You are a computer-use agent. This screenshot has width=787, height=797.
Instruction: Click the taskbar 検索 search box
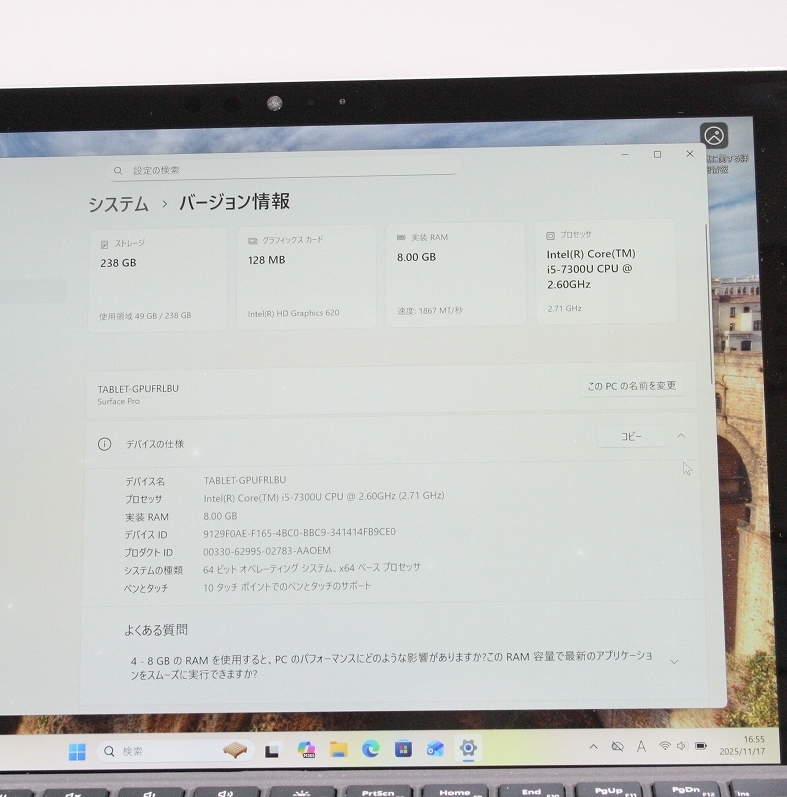[175, 751]
